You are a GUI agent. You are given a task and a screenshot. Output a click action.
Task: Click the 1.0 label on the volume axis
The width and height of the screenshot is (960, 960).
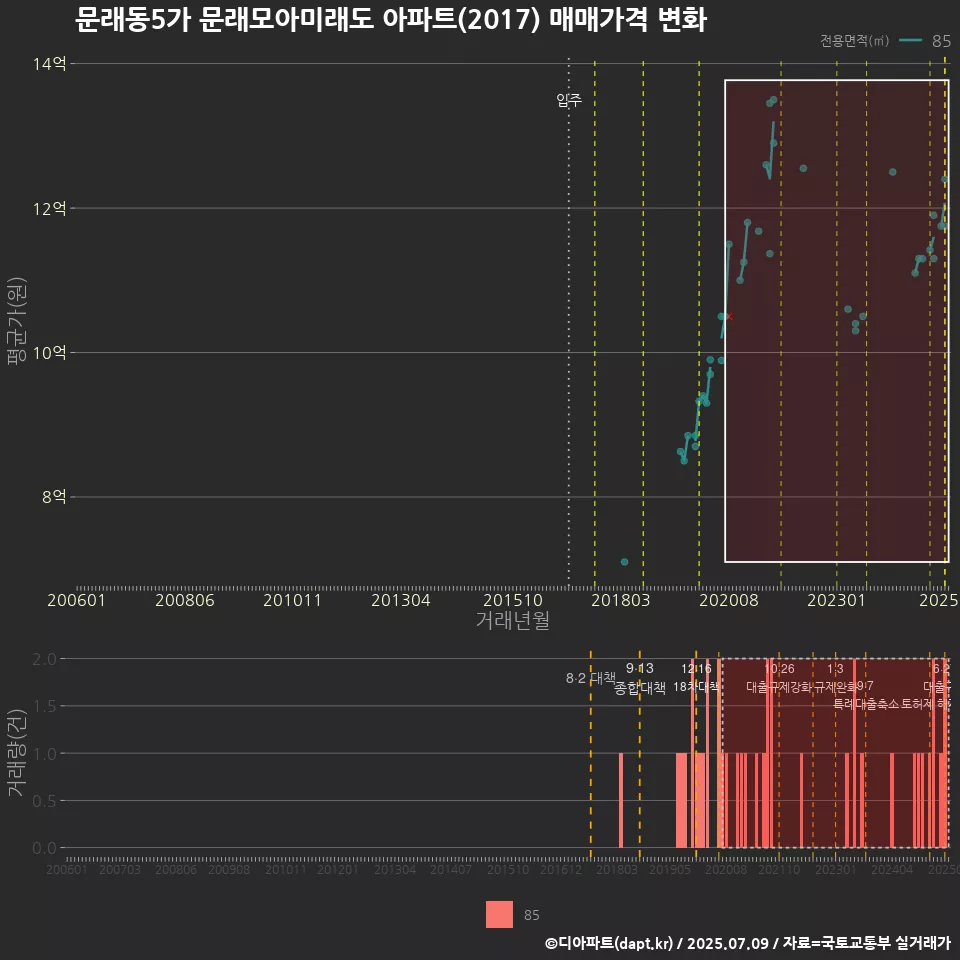point(44,754)
